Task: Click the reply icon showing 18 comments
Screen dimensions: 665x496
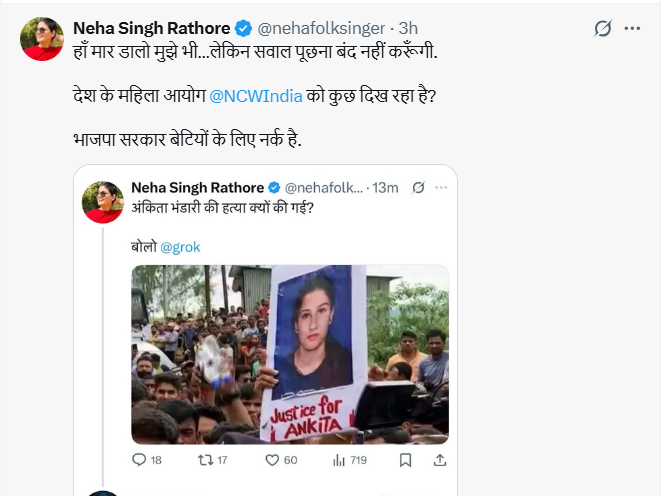Action: pos(140,460)
